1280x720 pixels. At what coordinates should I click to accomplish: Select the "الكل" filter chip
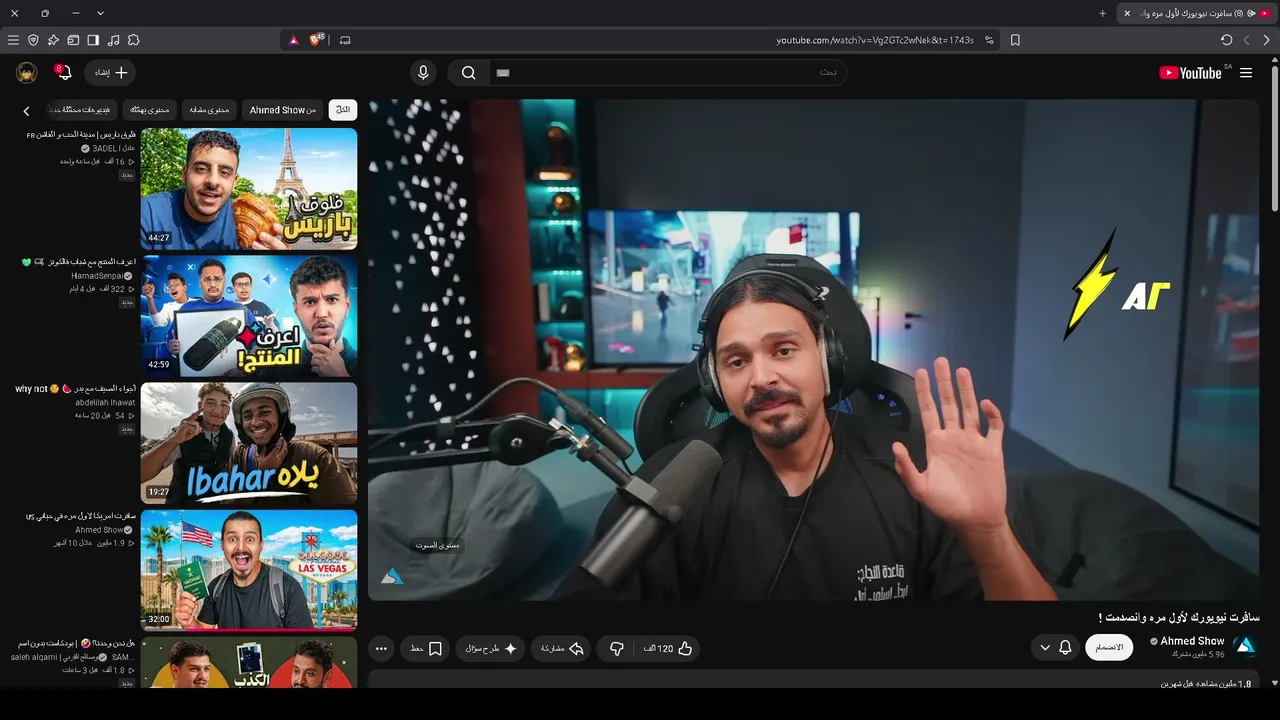point(343,109)
